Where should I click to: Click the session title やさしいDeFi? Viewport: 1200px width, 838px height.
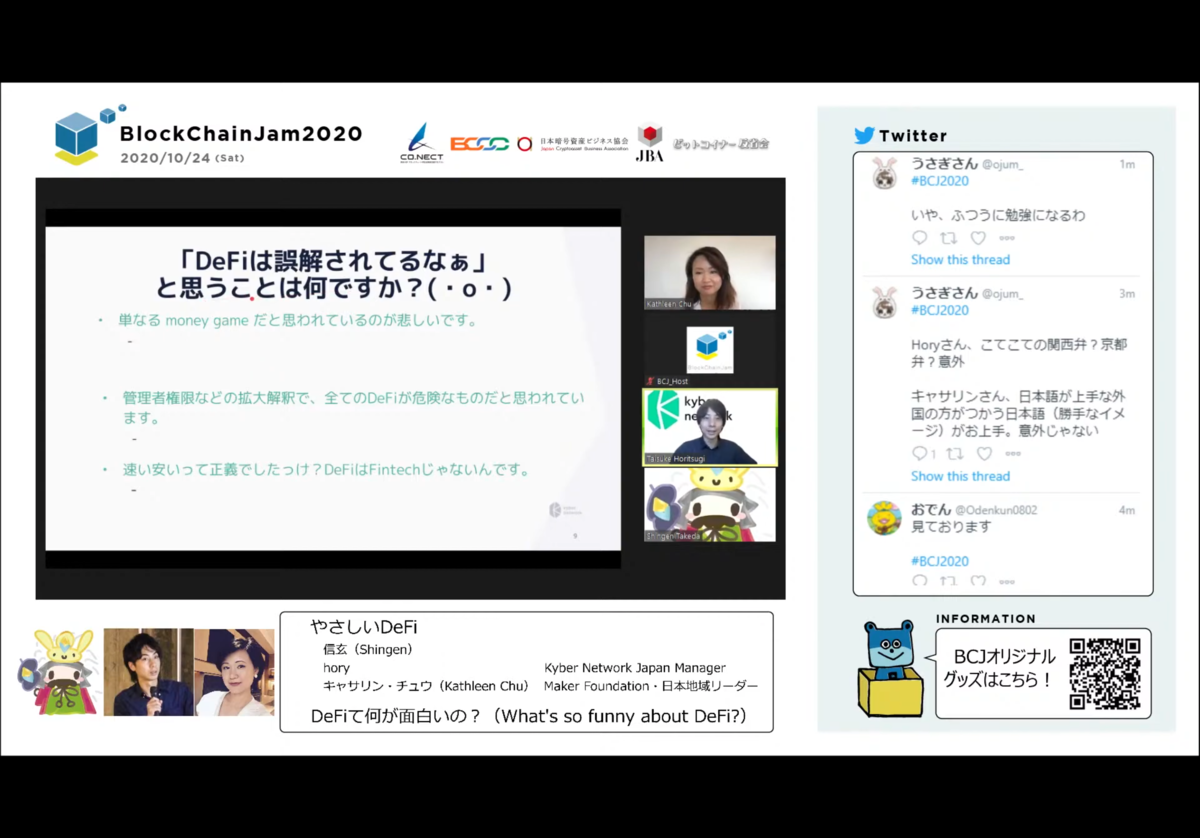tap(363, 627)
